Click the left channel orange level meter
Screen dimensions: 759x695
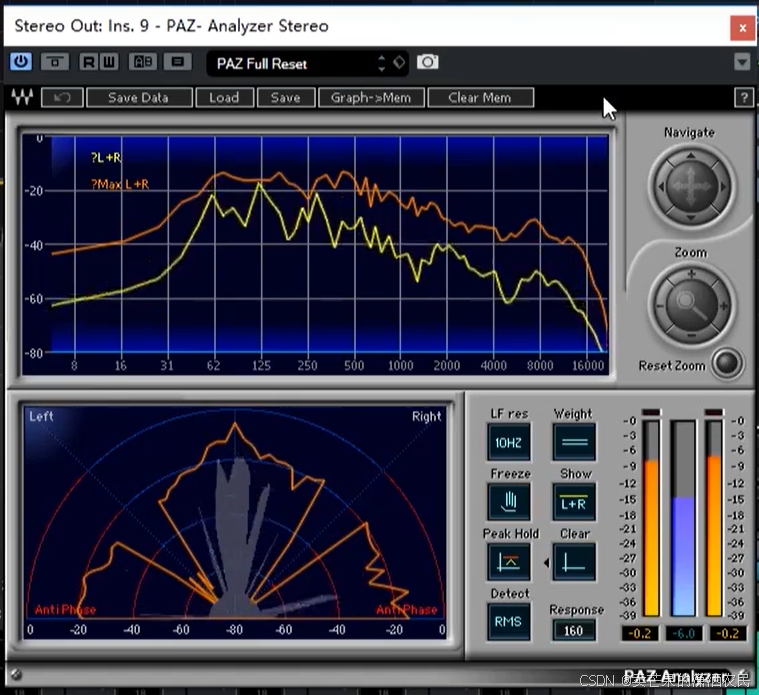pos(651,518)
